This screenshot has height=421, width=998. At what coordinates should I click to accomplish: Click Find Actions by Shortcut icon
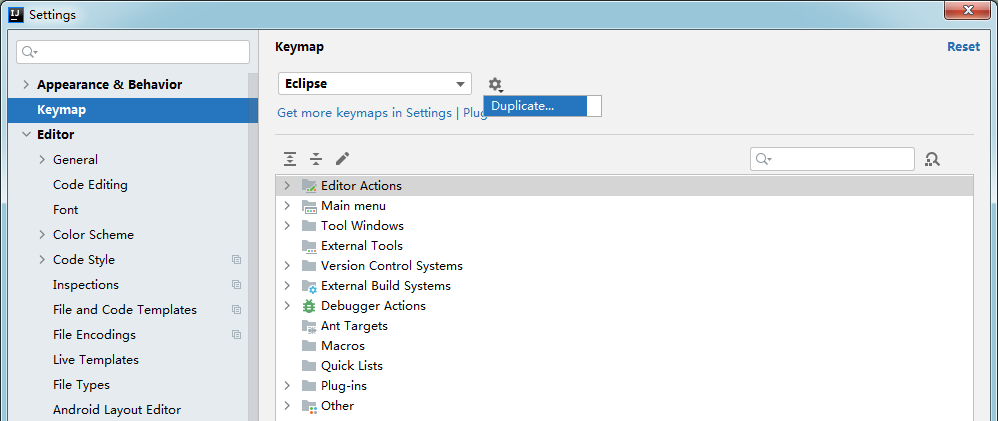933,159
